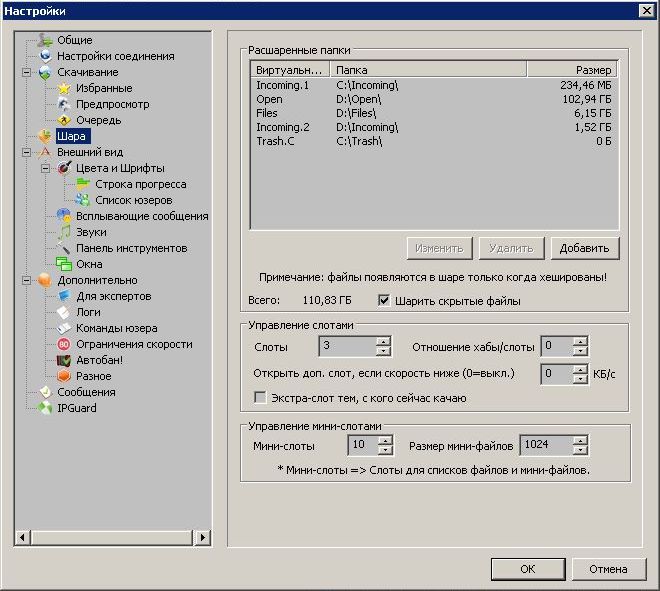Click the Панель инструментов icon

64,248
